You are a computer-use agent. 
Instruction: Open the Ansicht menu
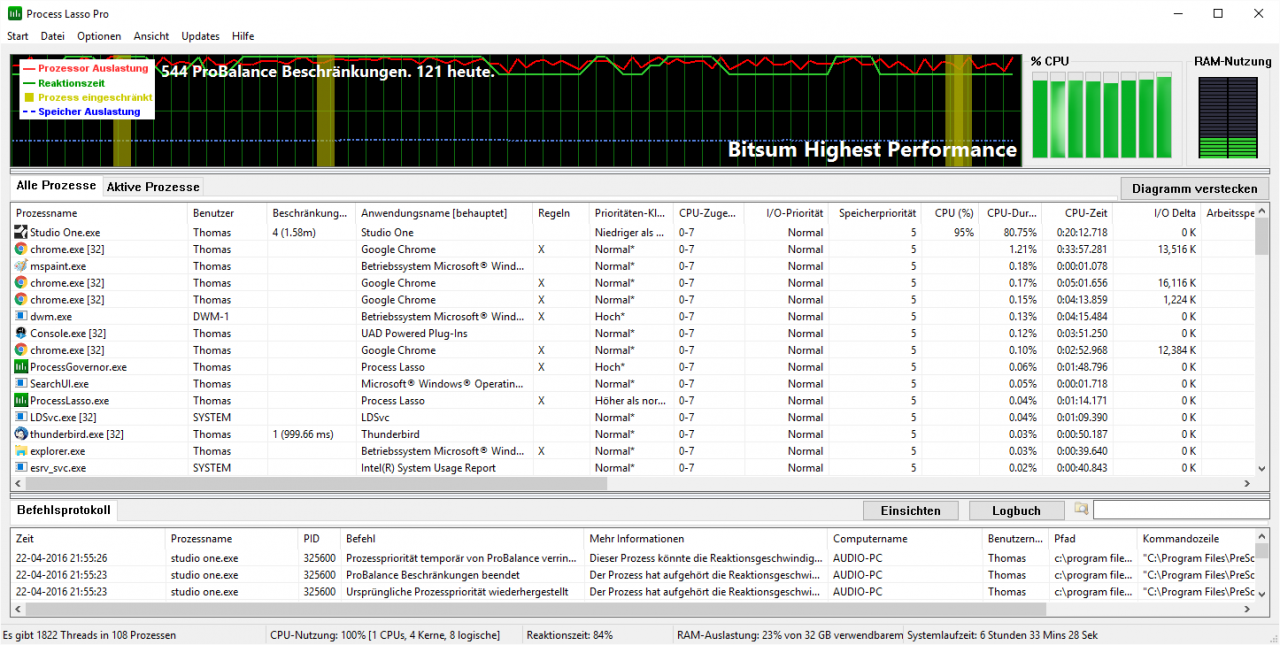tap(151, 36)
